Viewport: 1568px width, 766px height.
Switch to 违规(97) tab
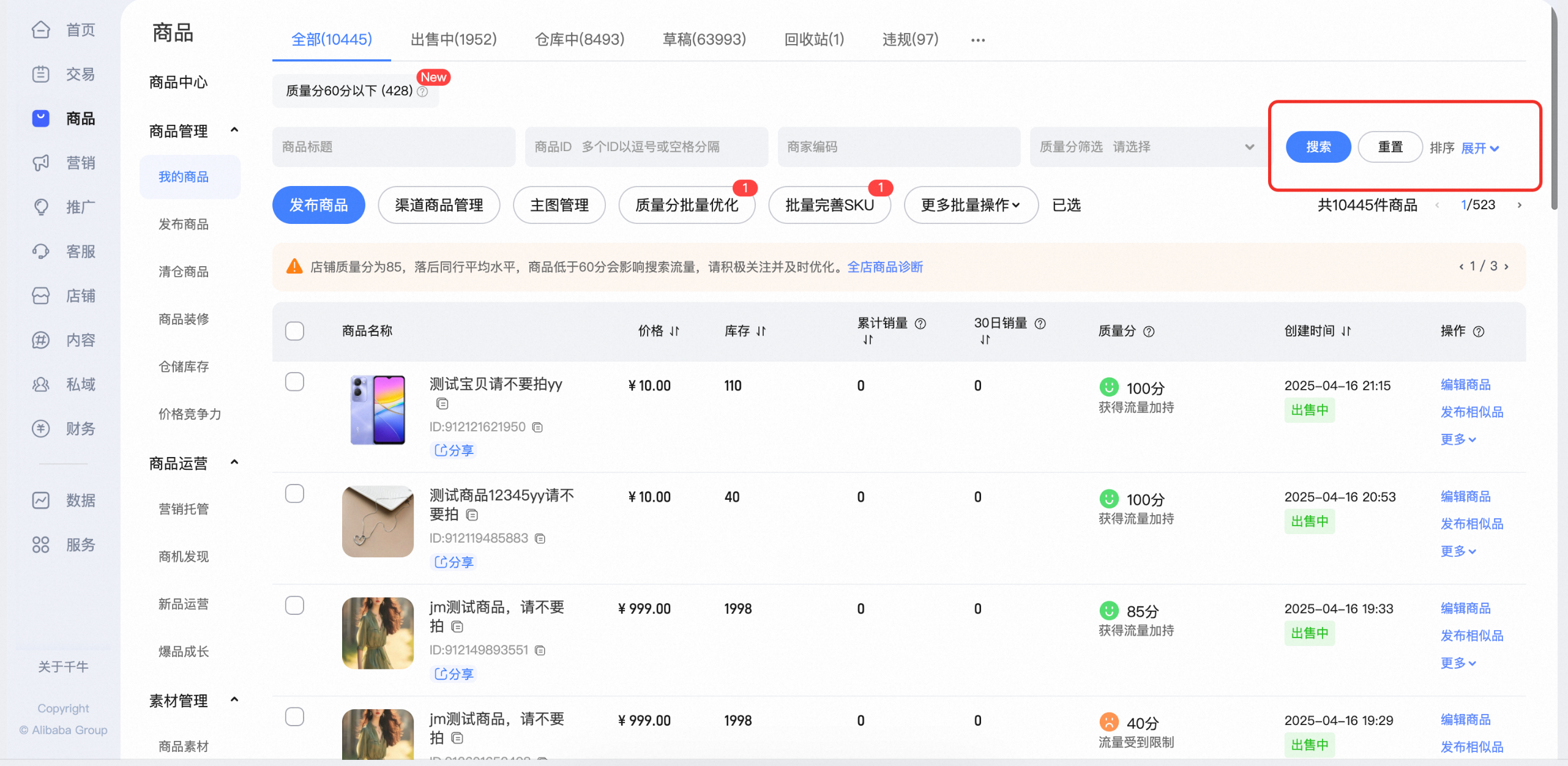(910, 39)
